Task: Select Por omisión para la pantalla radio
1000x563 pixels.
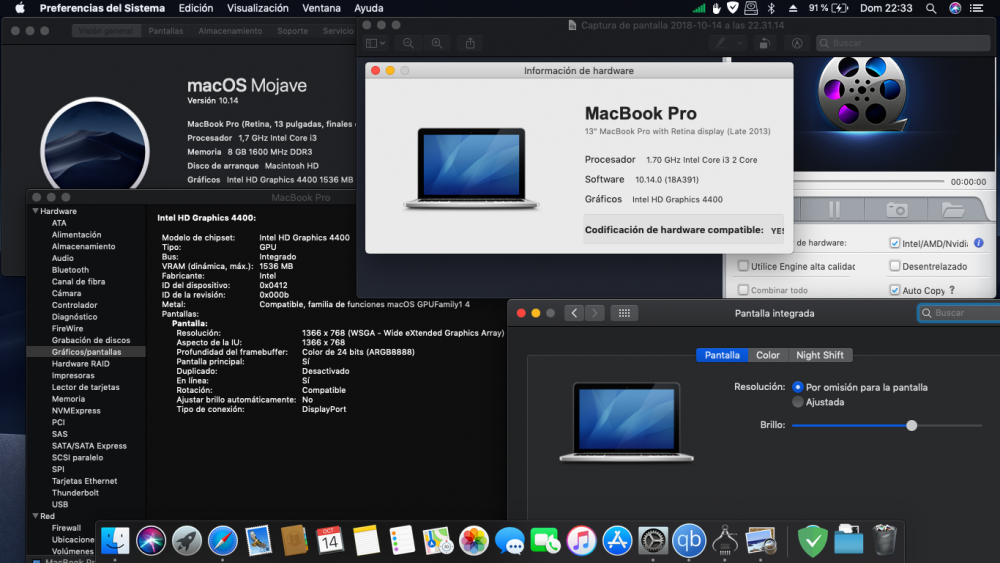Action: (x=798, y=387)
